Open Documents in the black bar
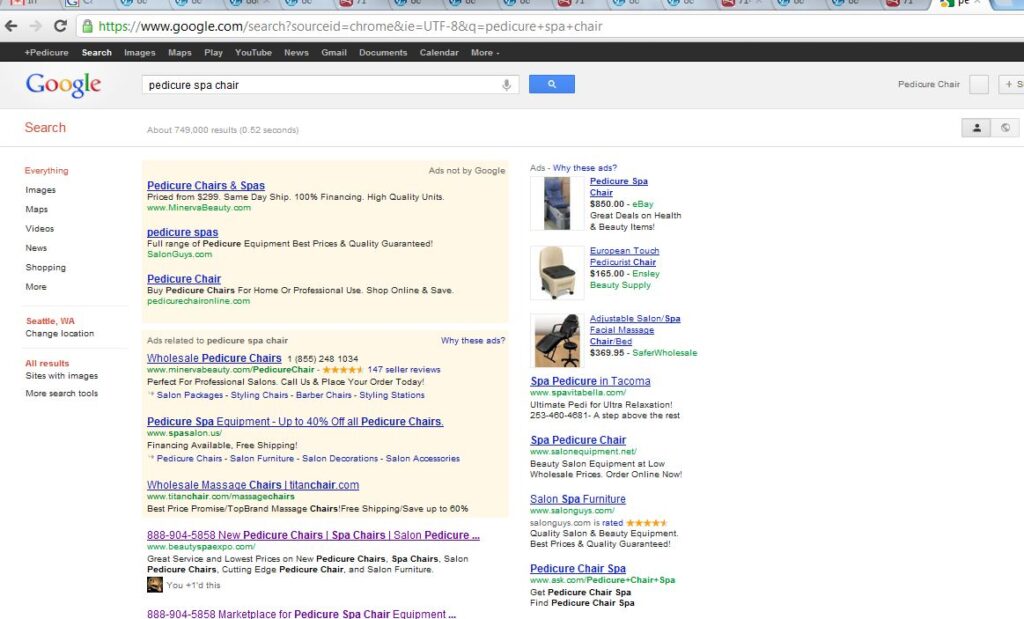Image resolution: width=1024 pixels, height=619 pixels. coord(383,52)
